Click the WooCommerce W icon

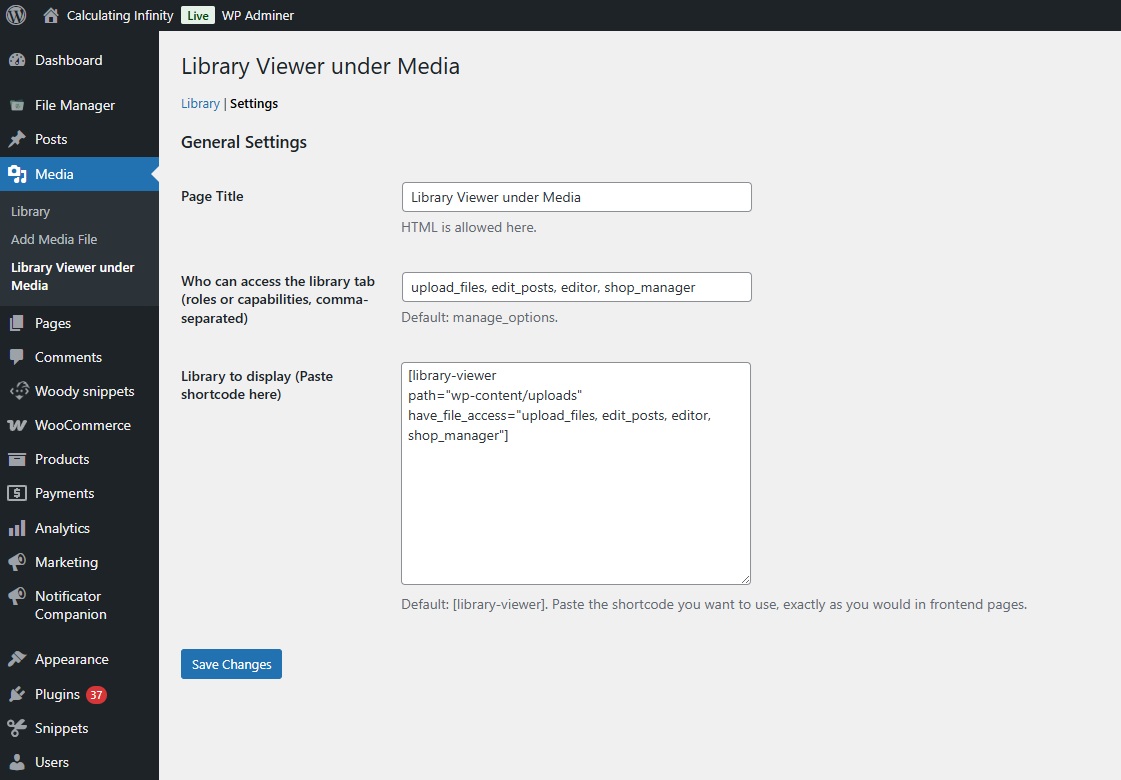[17, 425]
